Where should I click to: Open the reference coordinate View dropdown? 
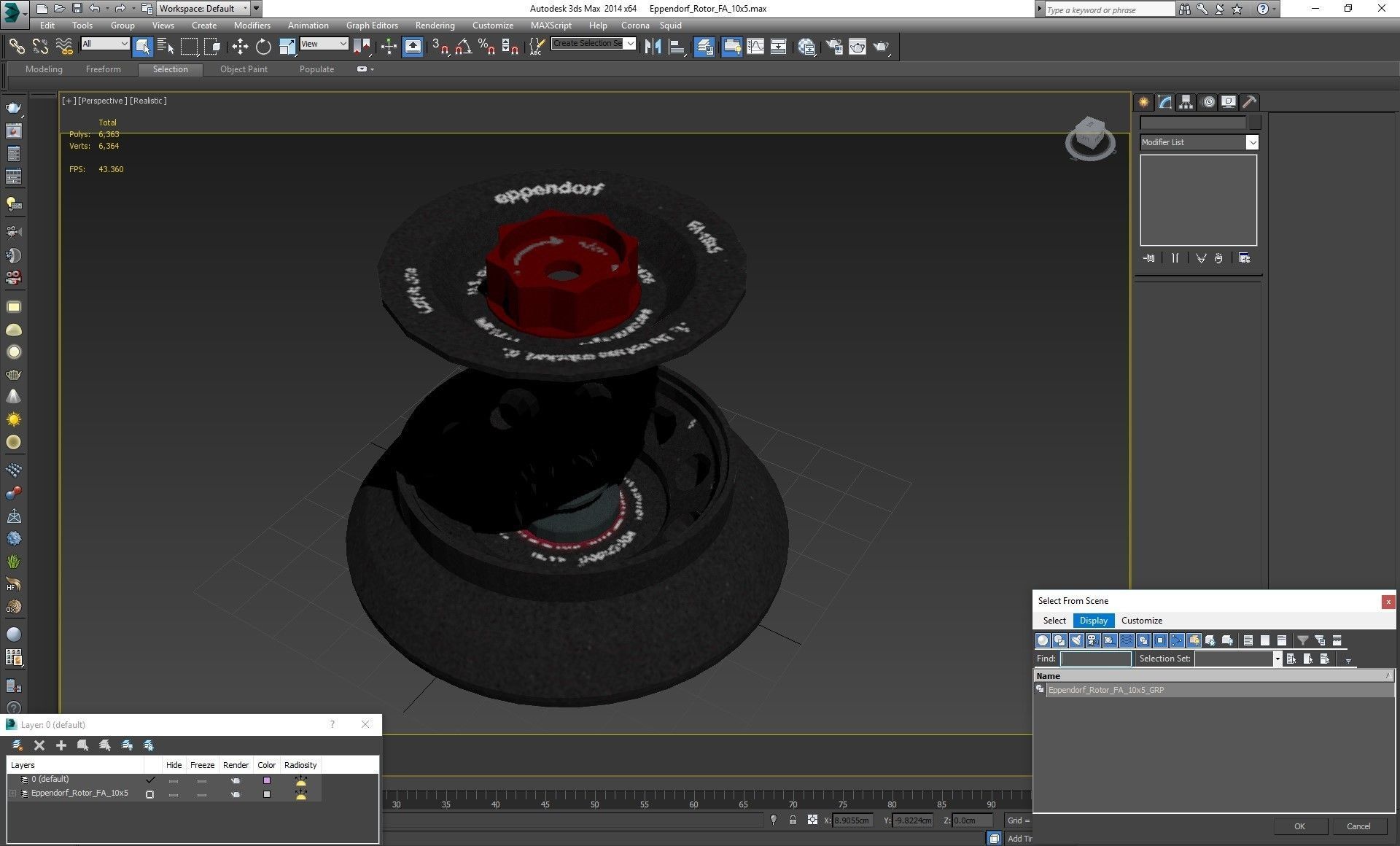pyautogui.click(x=324, y=44)
